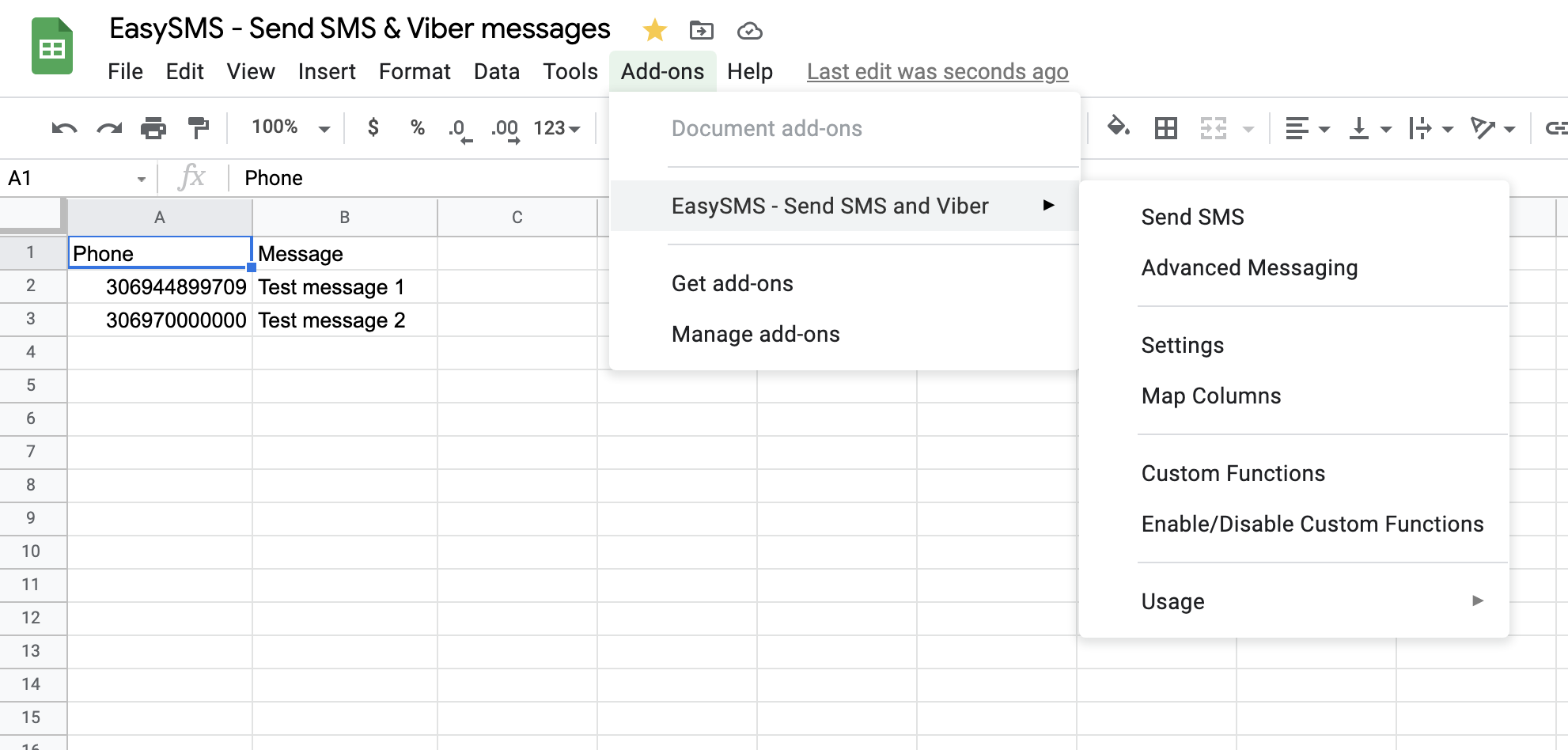Select the paint format roller icon
The height and width of the screenshot is (750, 1568).
coord(198,128)
